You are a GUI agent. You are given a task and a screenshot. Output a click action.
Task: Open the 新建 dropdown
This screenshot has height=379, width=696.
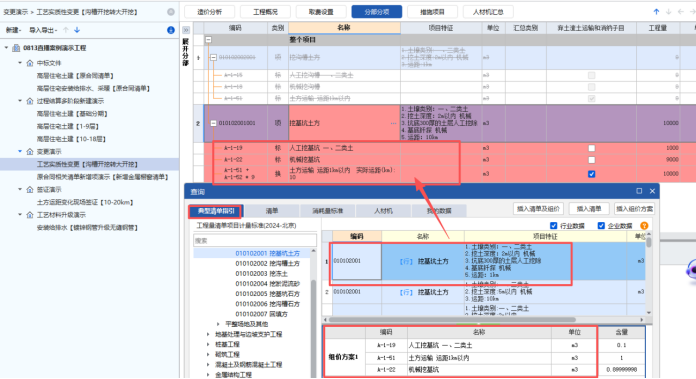pyautogui.click(x=13, y=30)
